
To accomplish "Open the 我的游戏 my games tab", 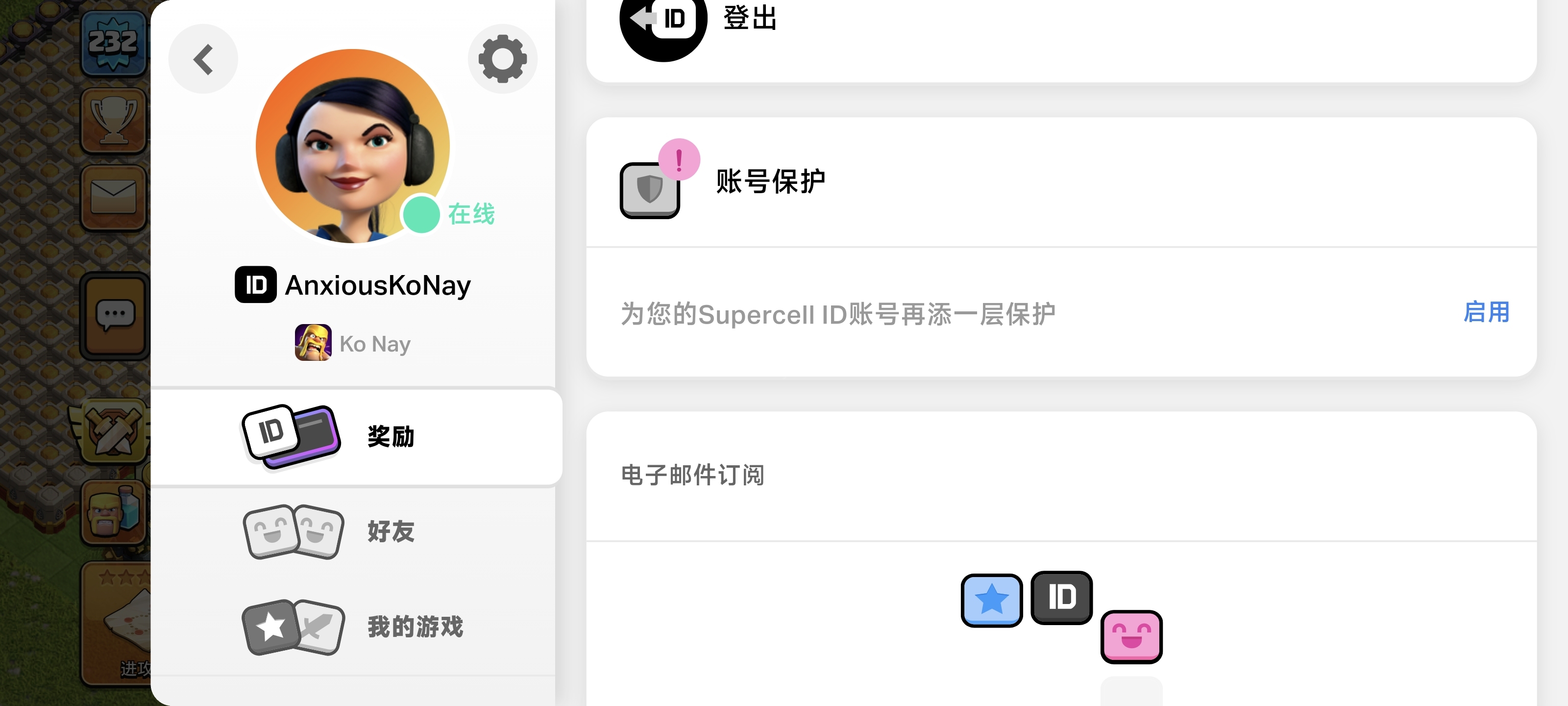I will pos(353,627).
